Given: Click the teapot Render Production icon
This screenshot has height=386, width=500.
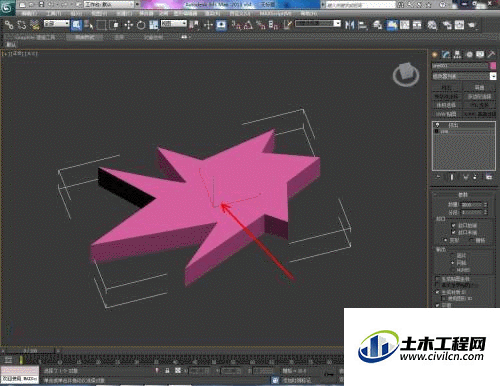Looking at the screenshot, I should [x=472, y=25].
